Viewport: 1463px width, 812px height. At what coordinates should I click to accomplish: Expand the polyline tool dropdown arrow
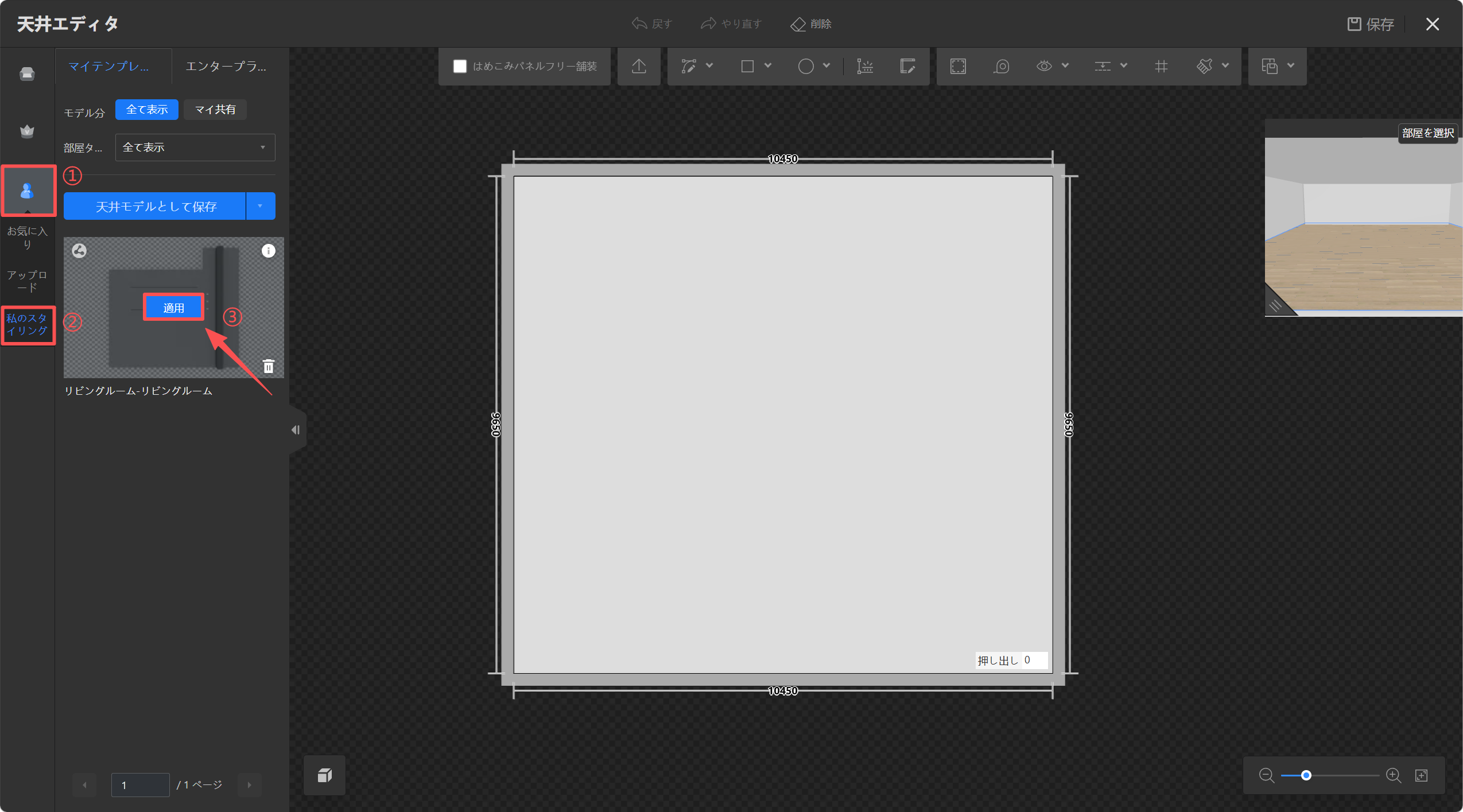[709, 66]
